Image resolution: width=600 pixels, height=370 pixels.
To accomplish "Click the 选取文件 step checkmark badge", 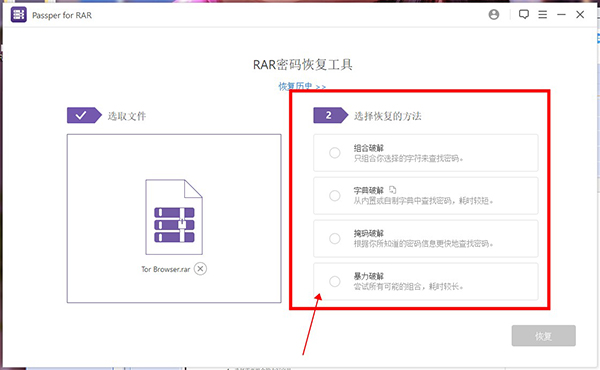I will click(x=84, y=115).
